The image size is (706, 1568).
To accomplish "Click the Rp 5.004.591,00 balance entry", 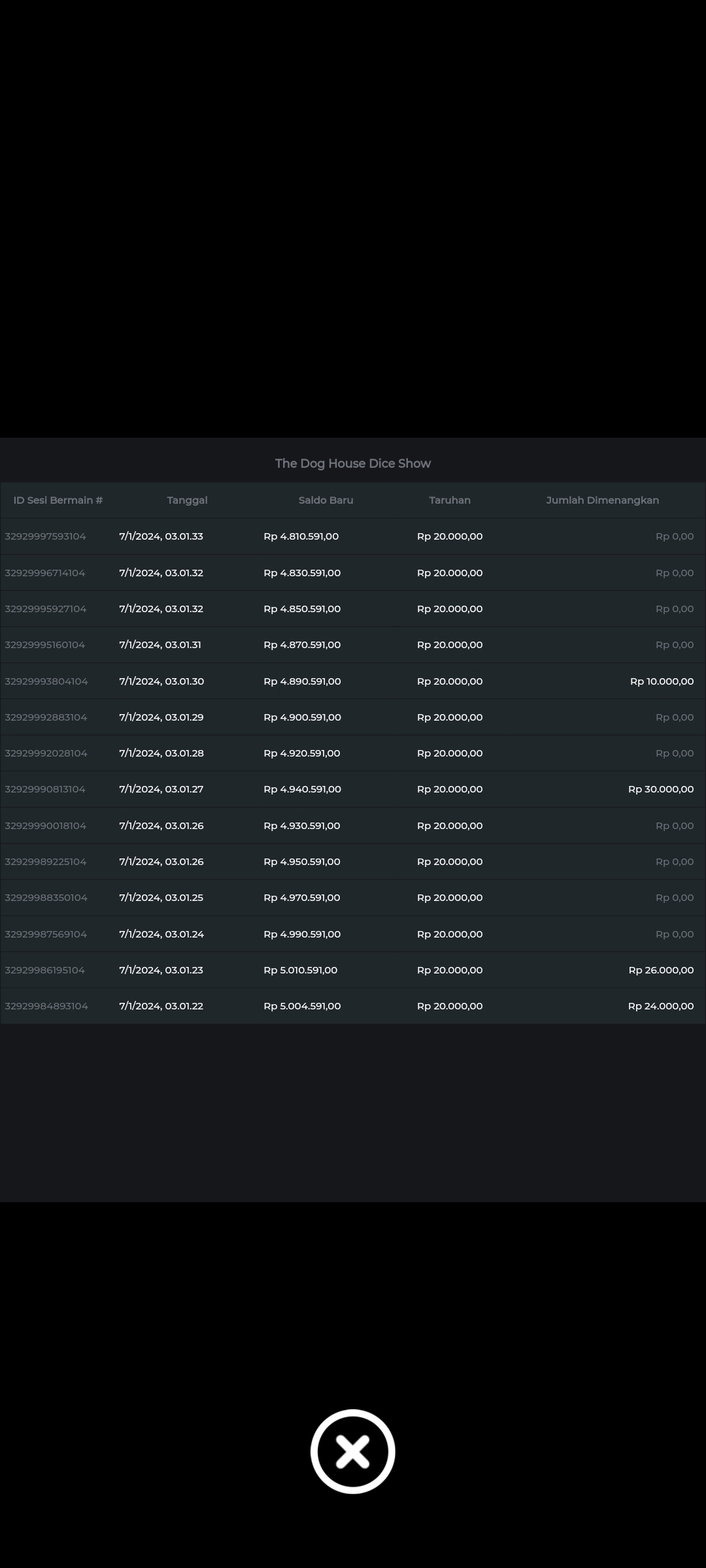I will [302, 1006].
